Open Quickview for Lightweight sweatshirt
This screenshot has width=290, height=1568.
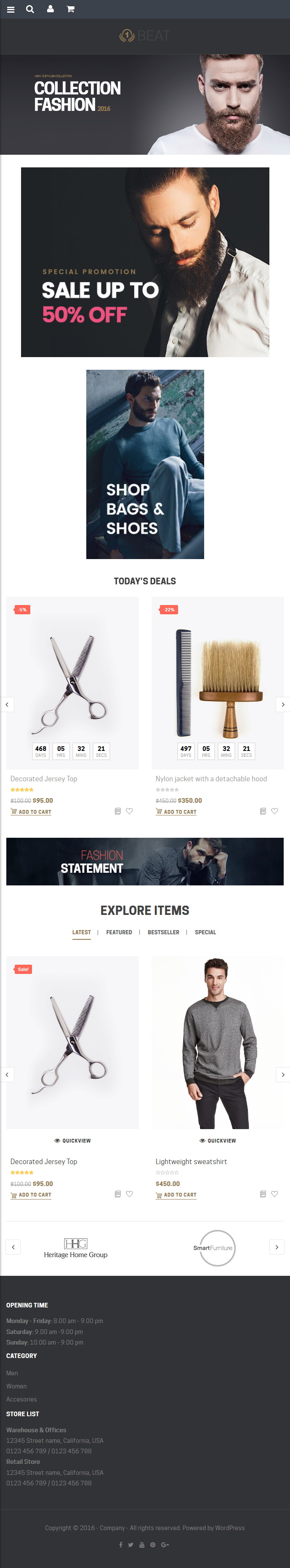pyautogui.click(x=218, y=1140)
